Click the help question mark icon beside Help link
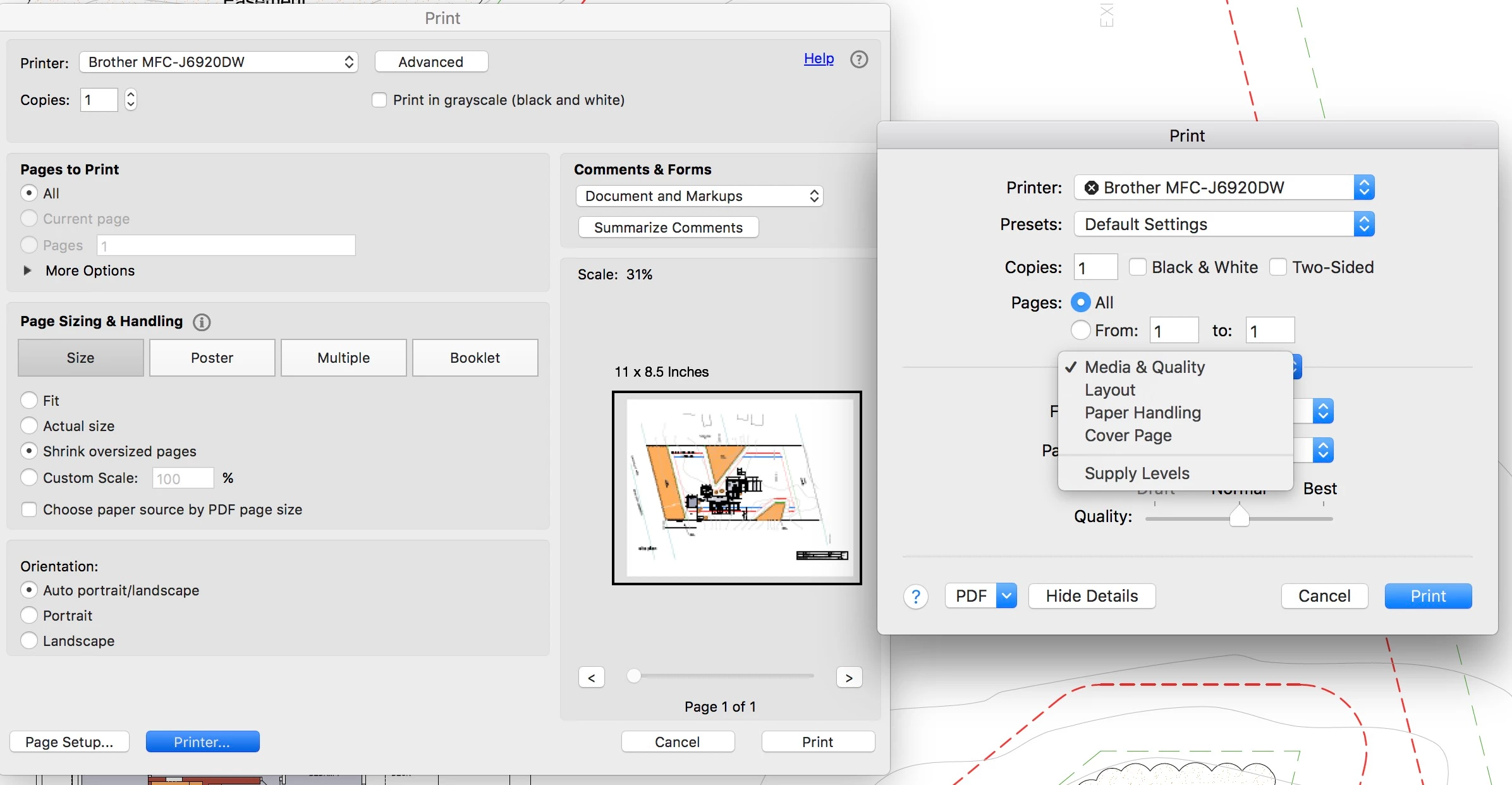Screen dimensions: 1512x785 (x=858, y=59)
